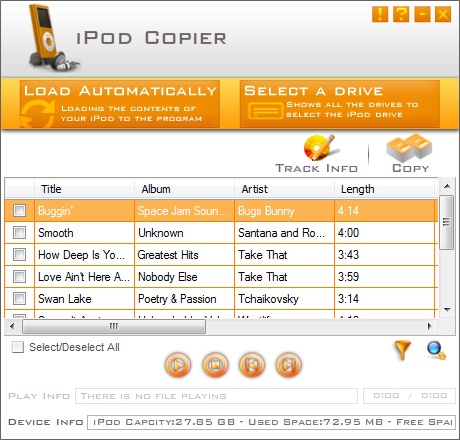Click the Bugs Bunny artist cell

coord(284,211)
